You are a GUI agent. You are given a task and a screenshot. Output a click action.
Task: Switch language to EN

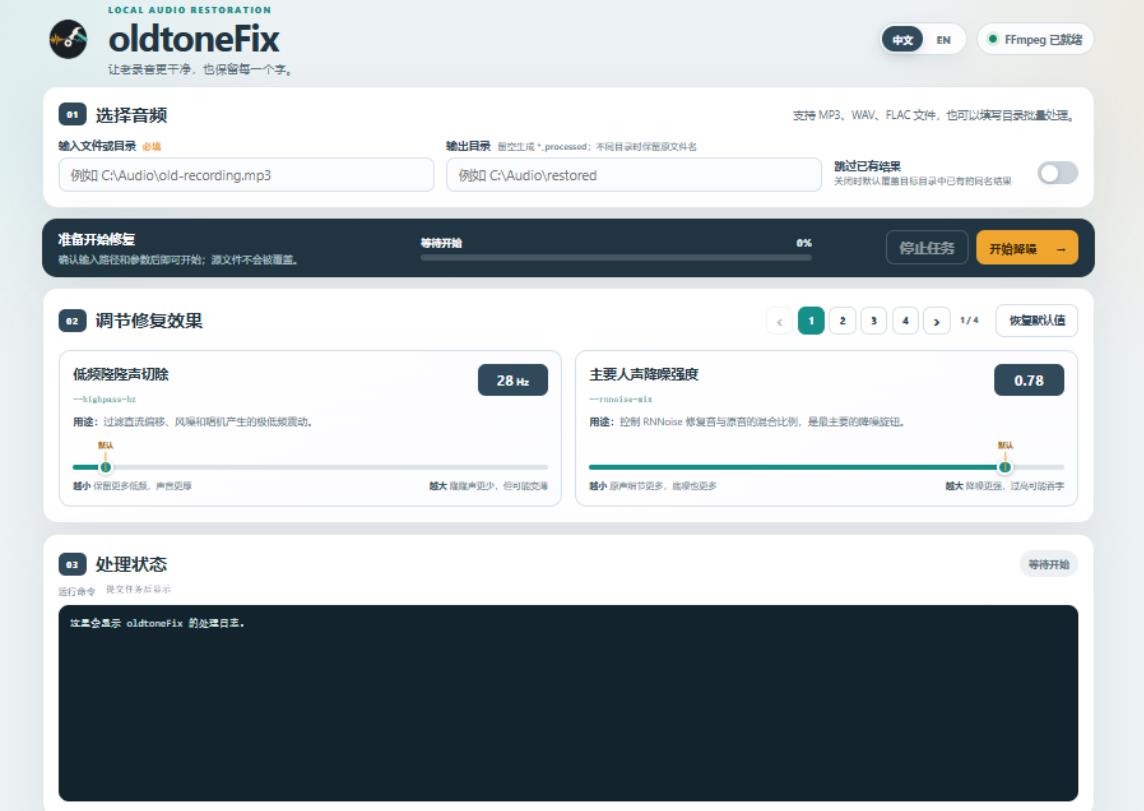(x=943, y=39)
